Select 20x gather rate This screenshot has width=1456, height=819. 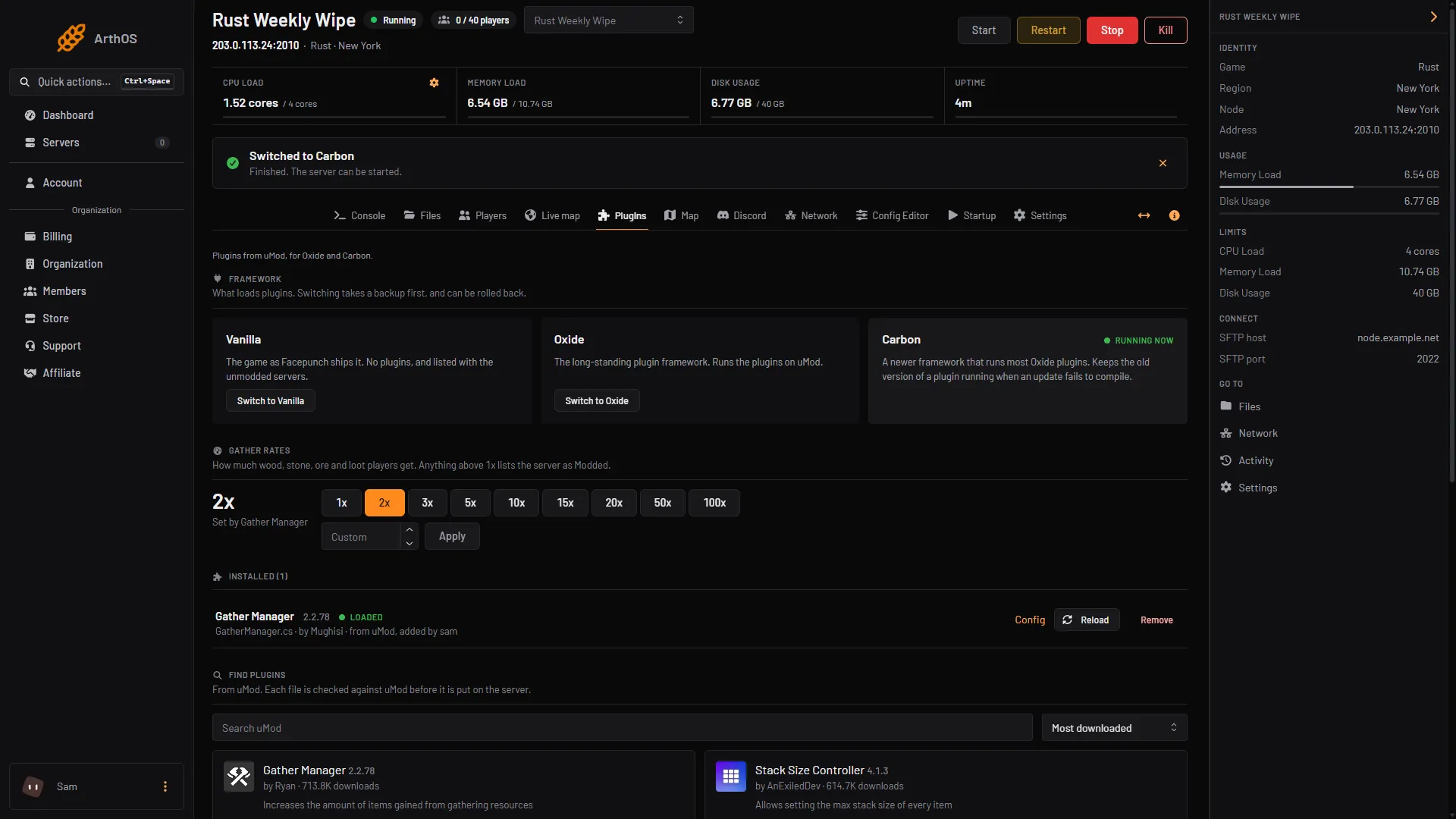point(614,503)
